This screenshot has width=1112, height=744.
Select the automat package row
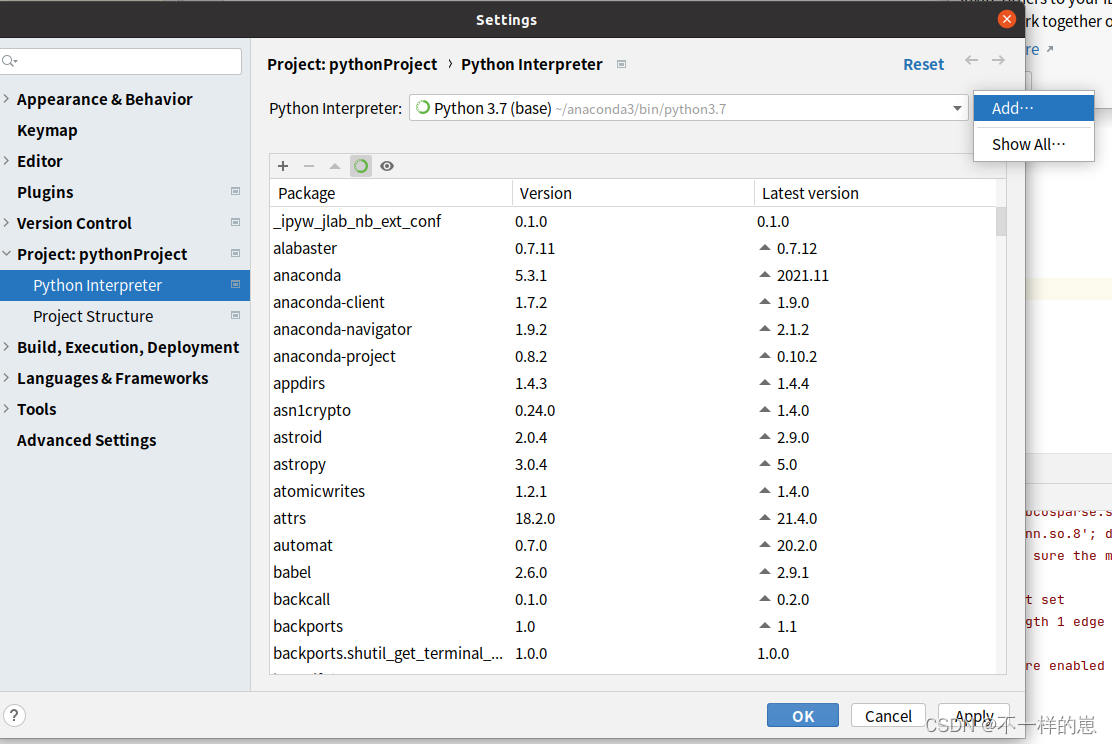coord(633,545)
